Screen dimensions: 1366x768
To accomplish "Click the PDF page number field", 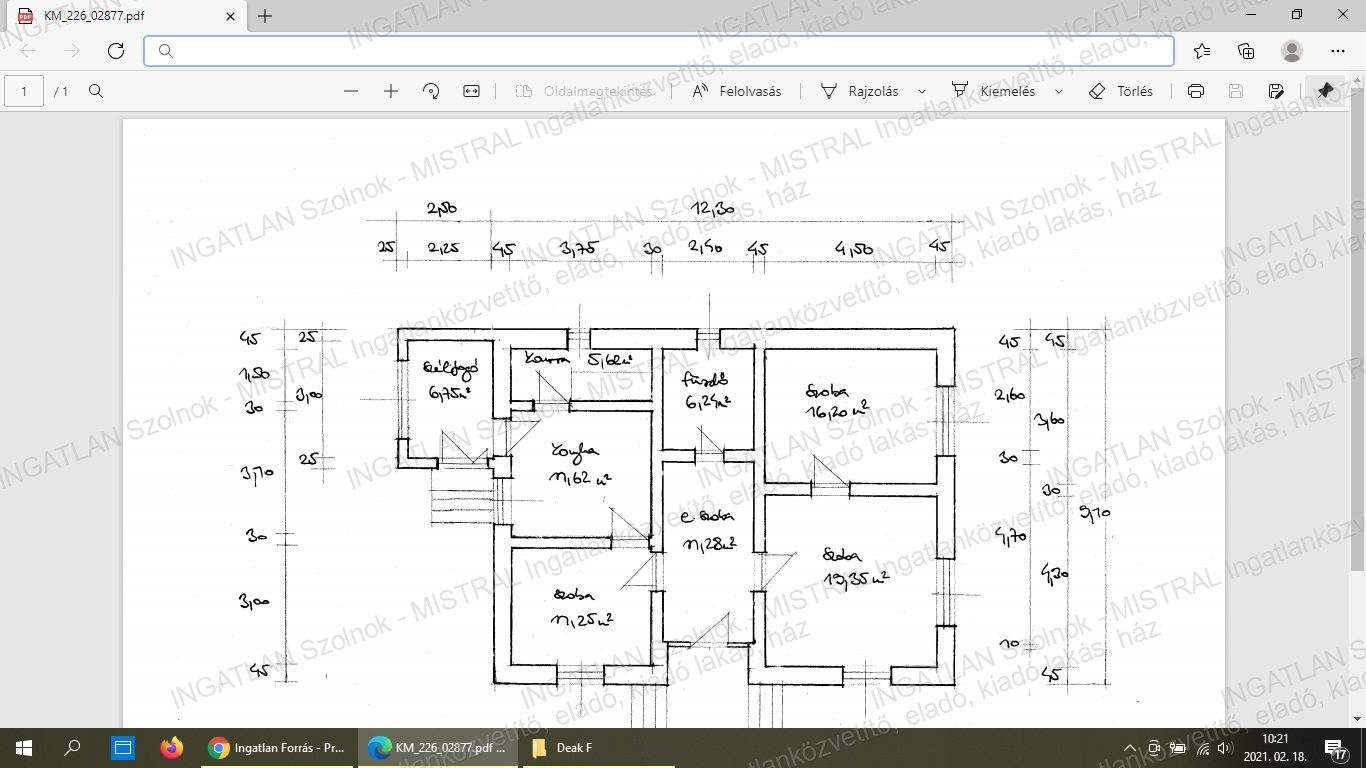I will 25,91.
